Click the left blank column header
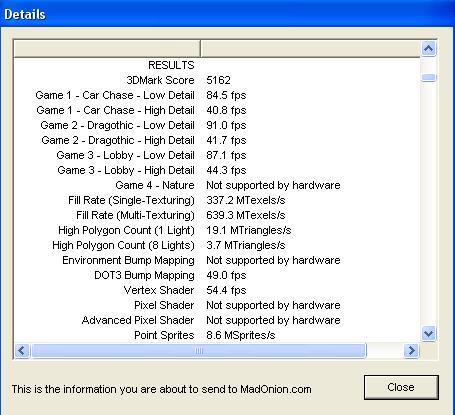 click(107, 49)
